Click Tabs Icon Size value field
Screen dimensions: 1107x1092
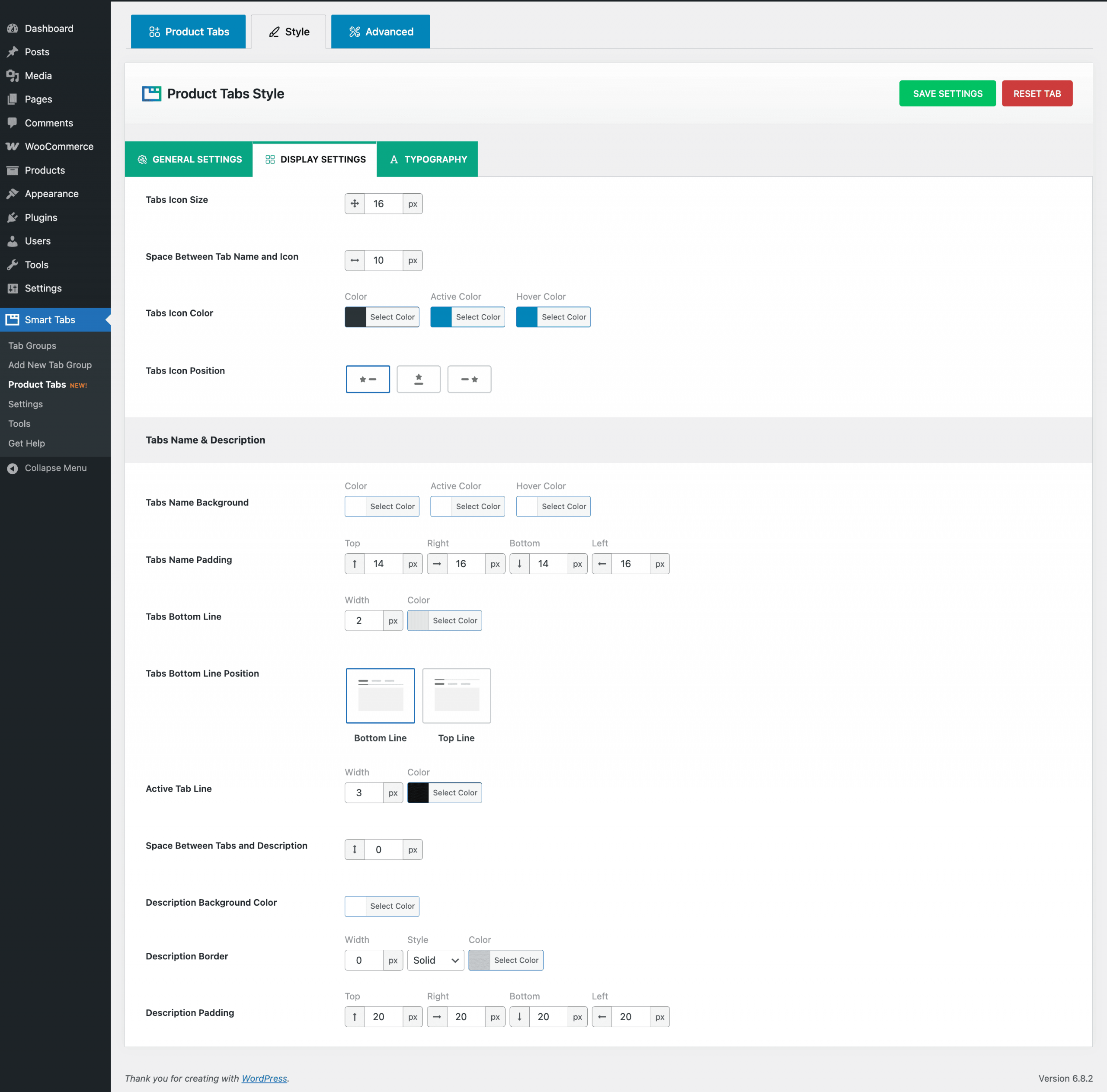pyautogui.click(x=383, y=203)
